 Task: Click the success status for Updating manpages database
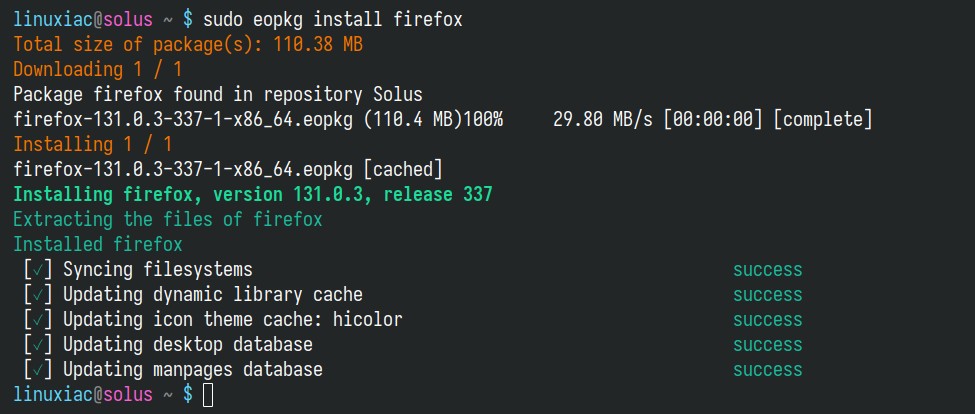pyautogui.click(x=767, y=369)
